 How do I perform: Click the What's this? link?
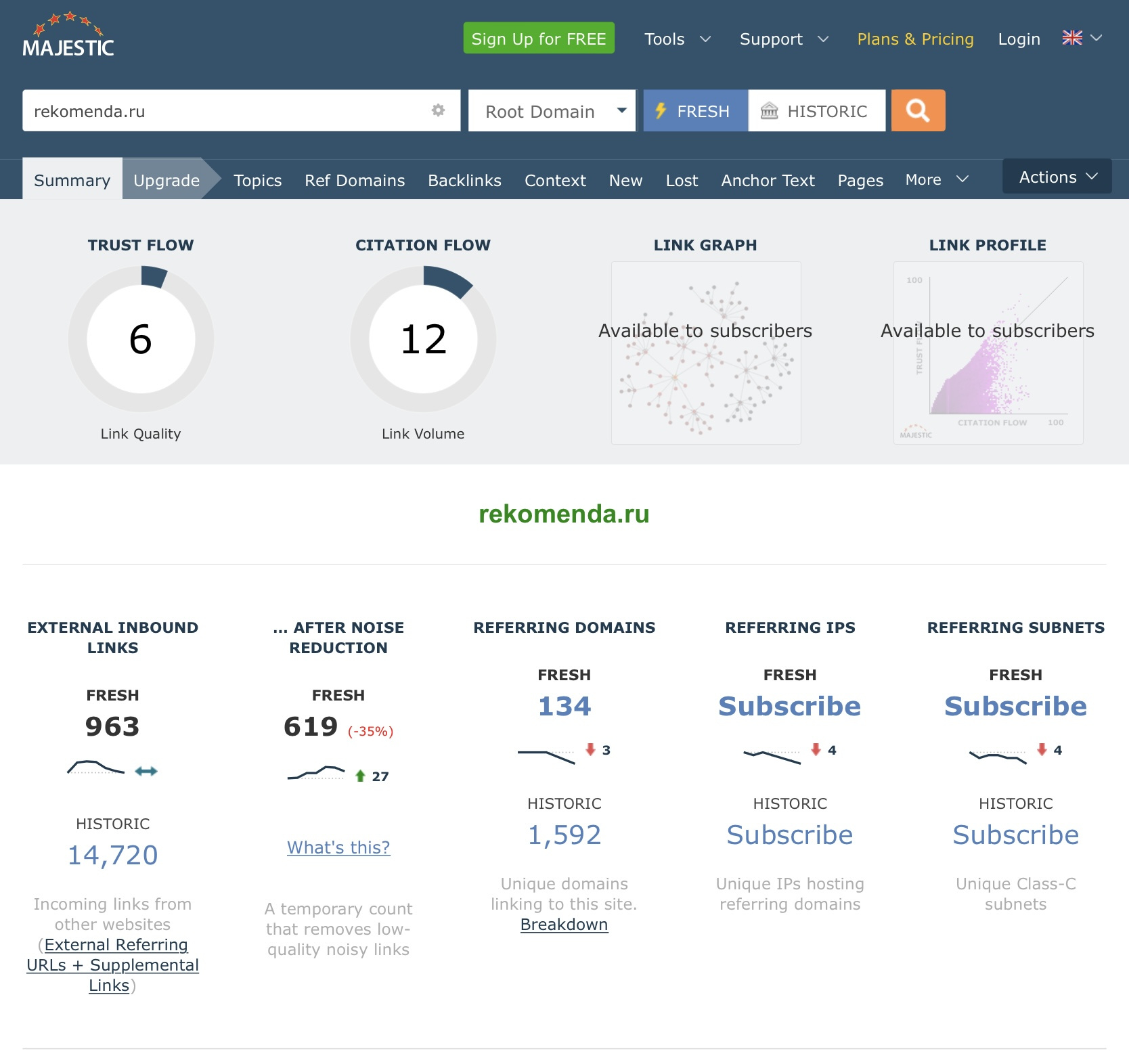point(338,847)
